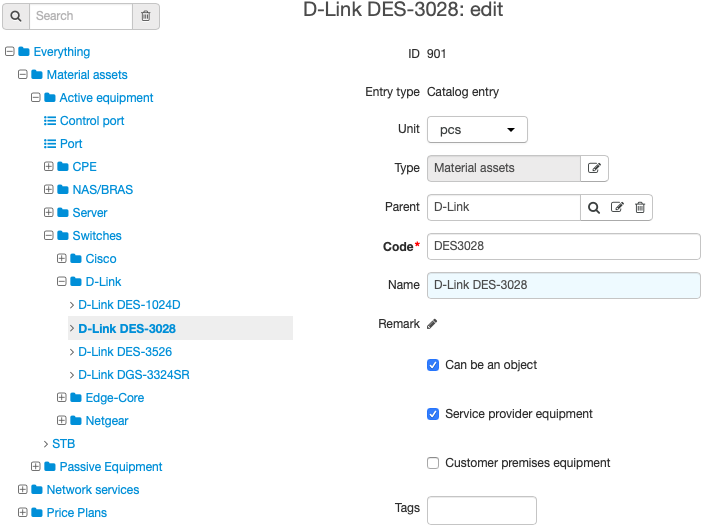702x527 pixels.
Task: Expand the Price Plans tree node
Action: (22, 512)
